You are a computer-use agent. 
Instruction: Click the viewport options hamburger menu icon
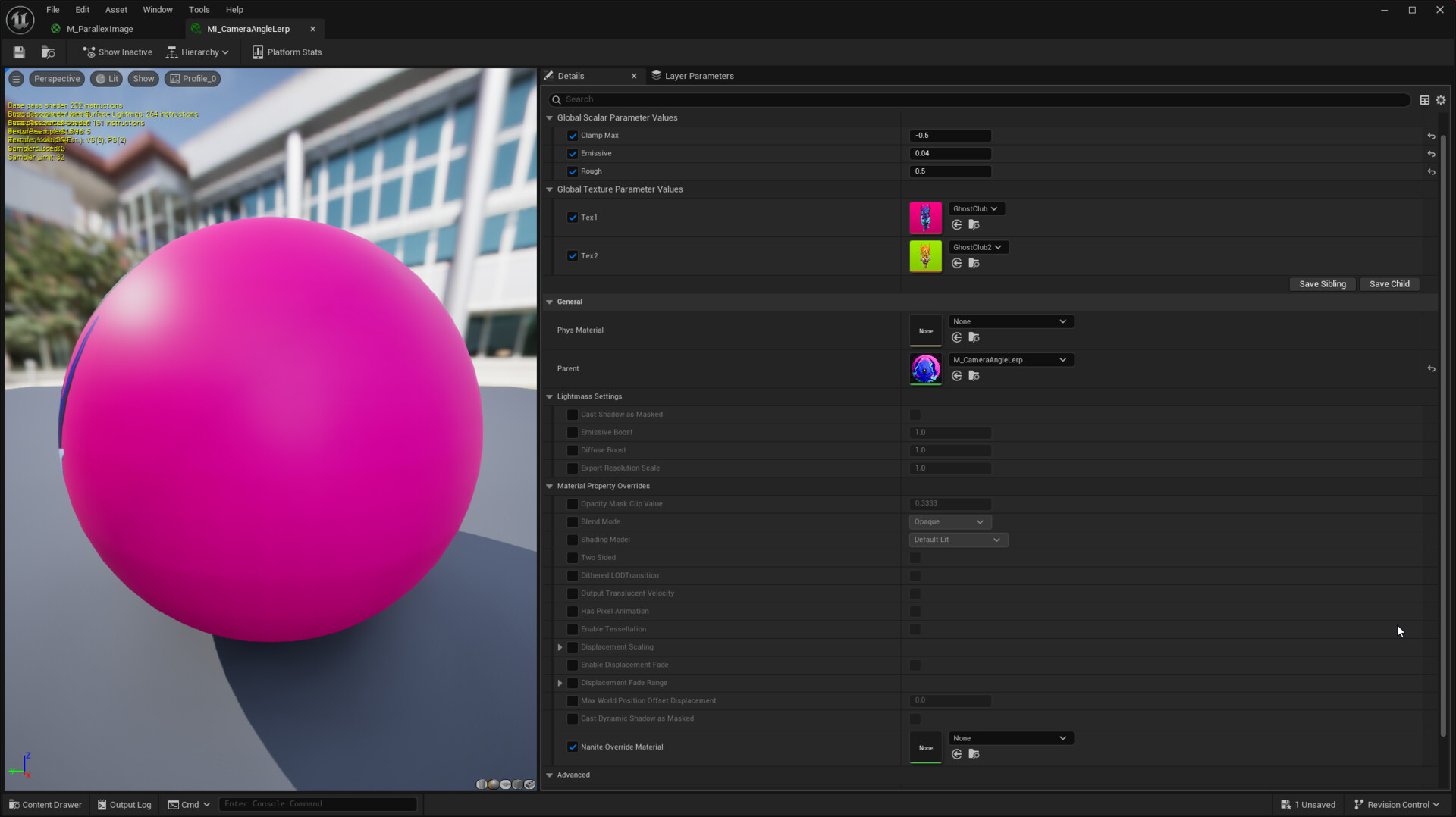click(16, 79)
